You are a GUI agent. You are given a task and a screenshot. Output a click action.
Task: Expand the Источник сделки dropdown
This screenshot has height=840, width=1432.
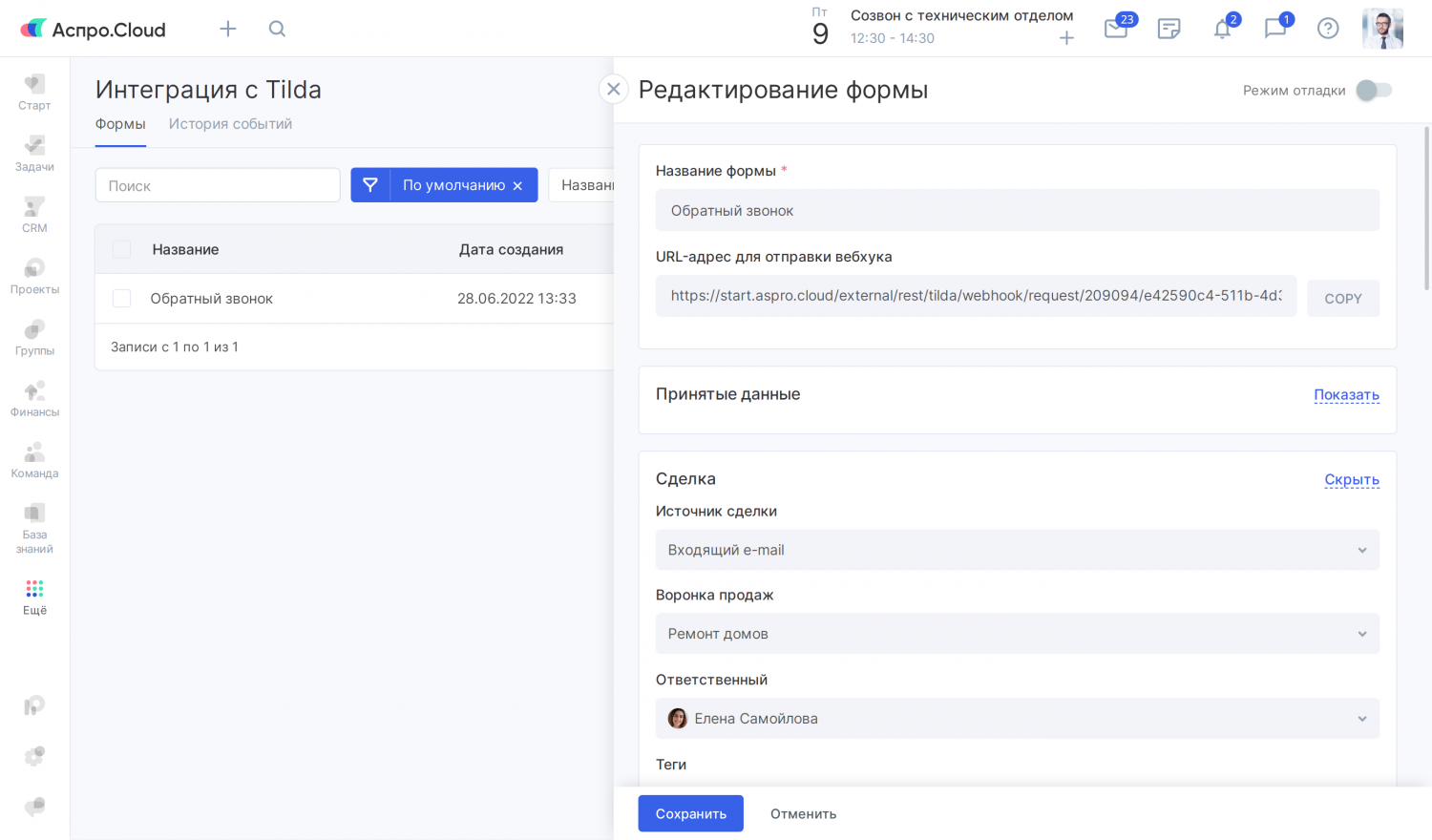click(1017, 550)
